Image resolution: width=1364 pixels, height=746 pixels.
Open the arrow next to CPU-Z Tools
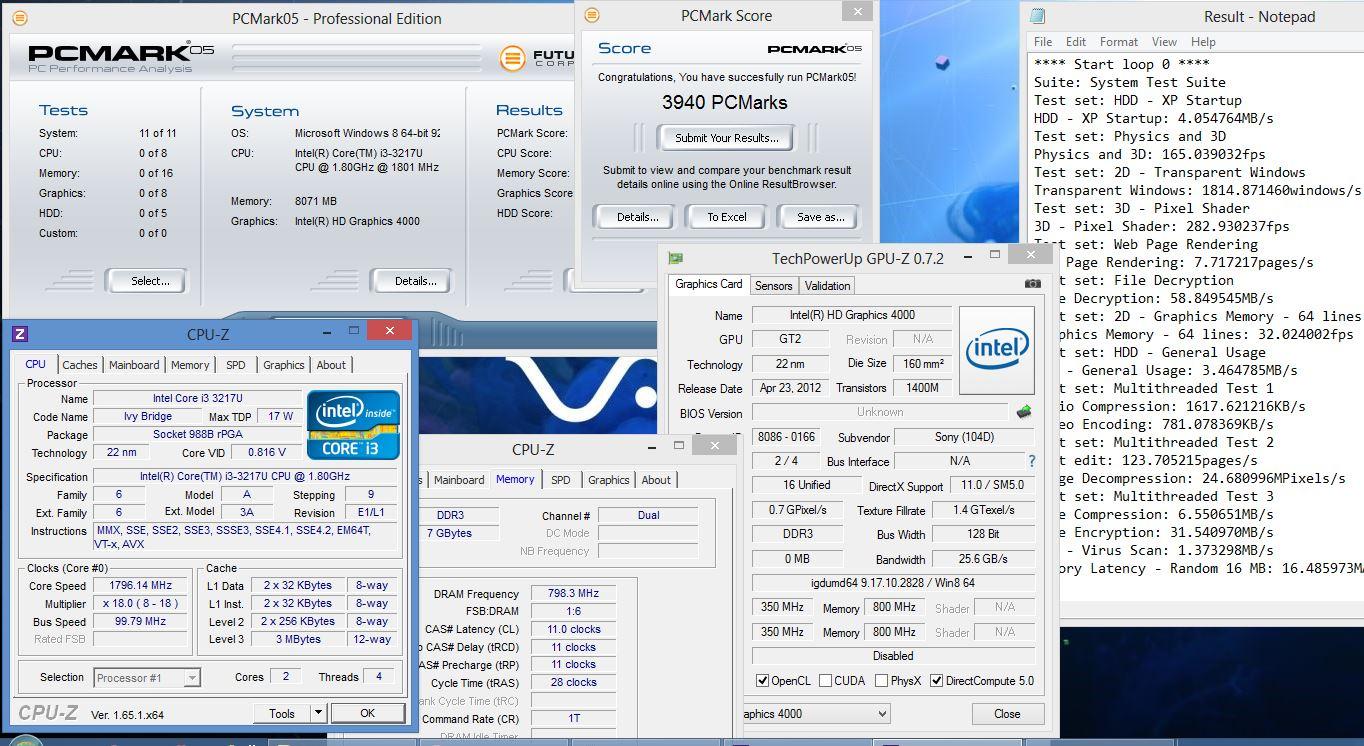tap(318, 713)
